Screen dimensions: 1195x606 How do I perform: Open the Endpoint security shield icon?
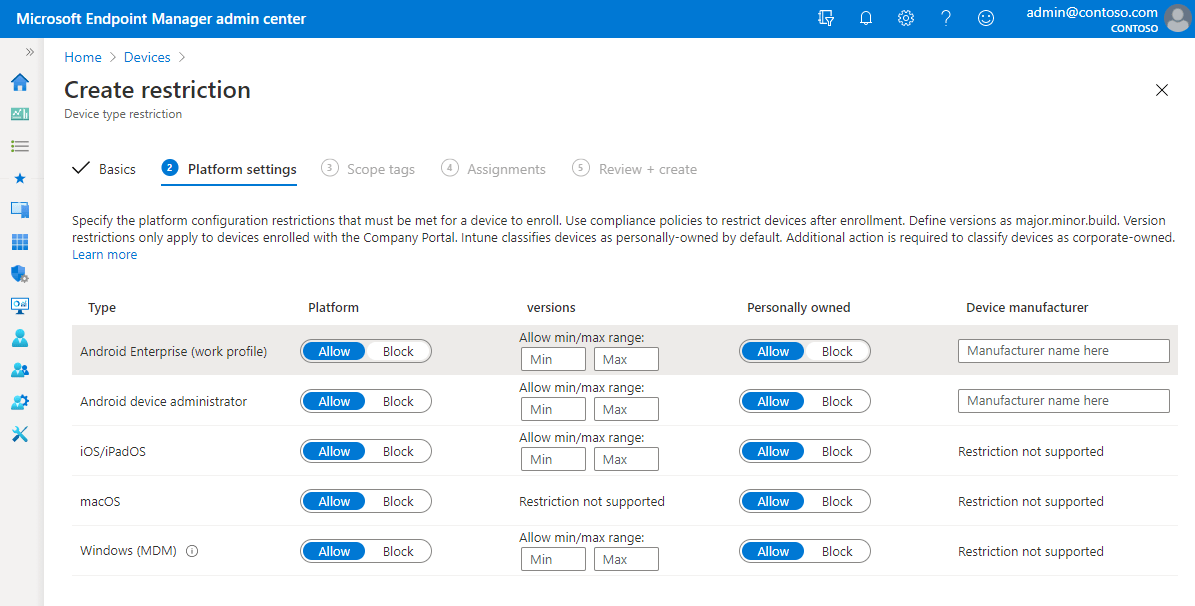point(19,274)
